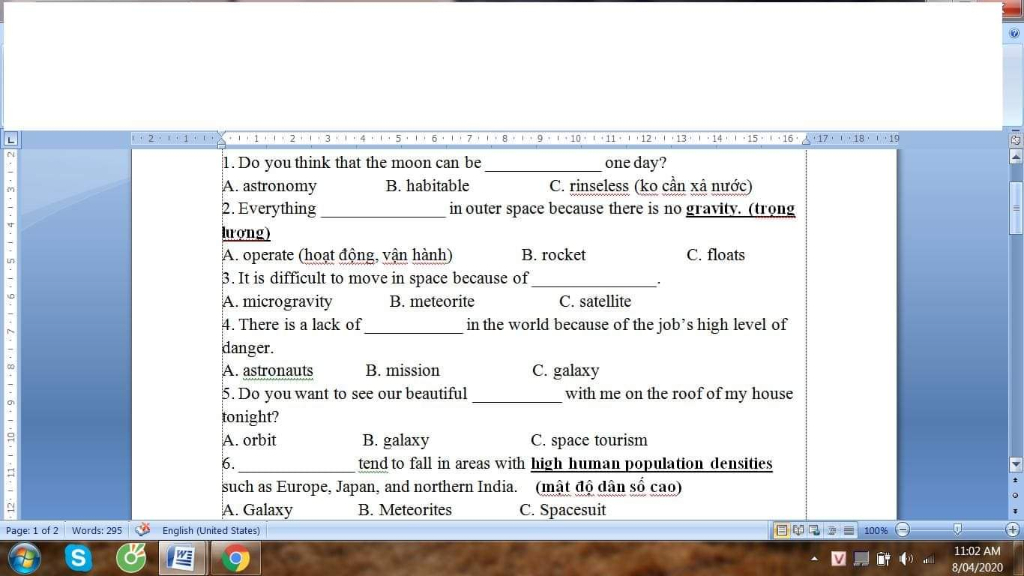Show hidden system tray icons arrow

(x=814, y=558)
